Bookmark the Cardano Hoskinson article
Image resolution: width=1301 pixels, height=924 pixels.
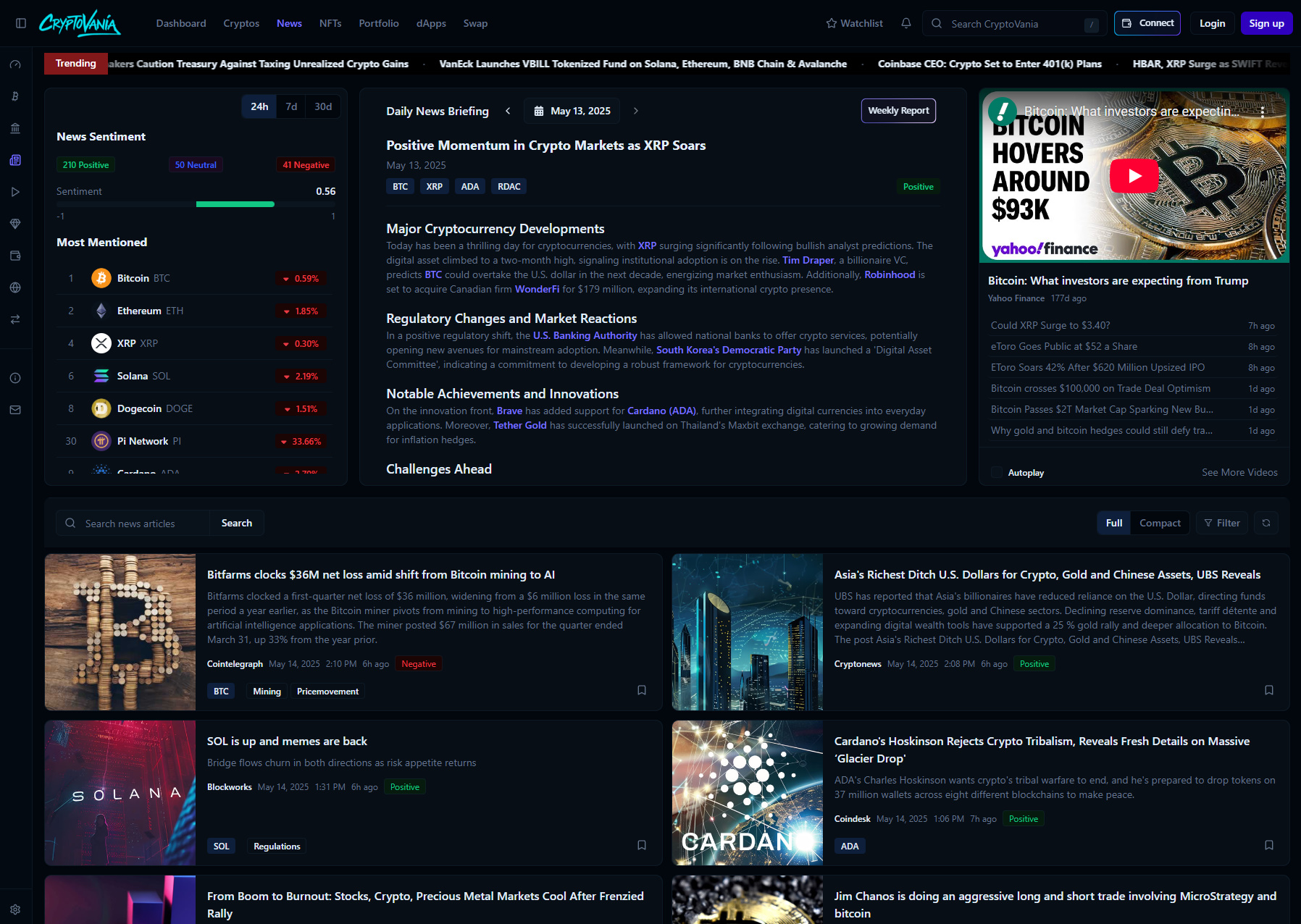click(1269, 845)
